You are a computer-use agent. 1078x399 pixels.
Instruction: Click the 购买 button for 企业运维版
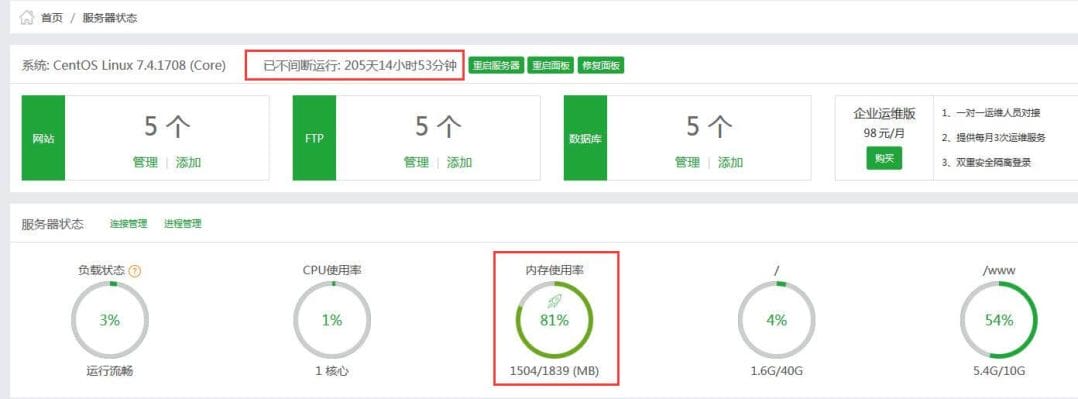pos(883,158)
